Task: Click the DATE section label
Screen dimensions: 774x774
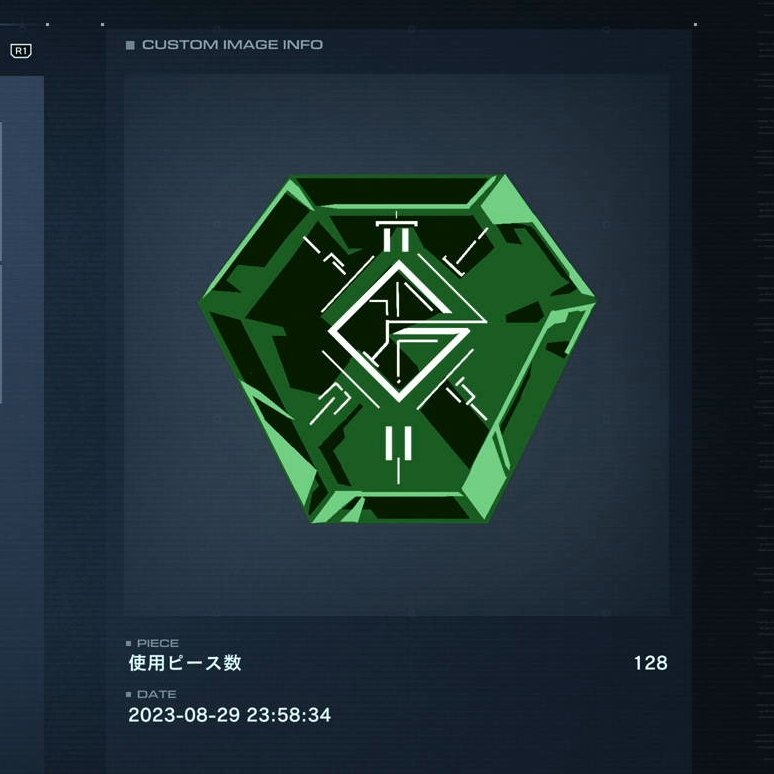Action: point(156,694)
